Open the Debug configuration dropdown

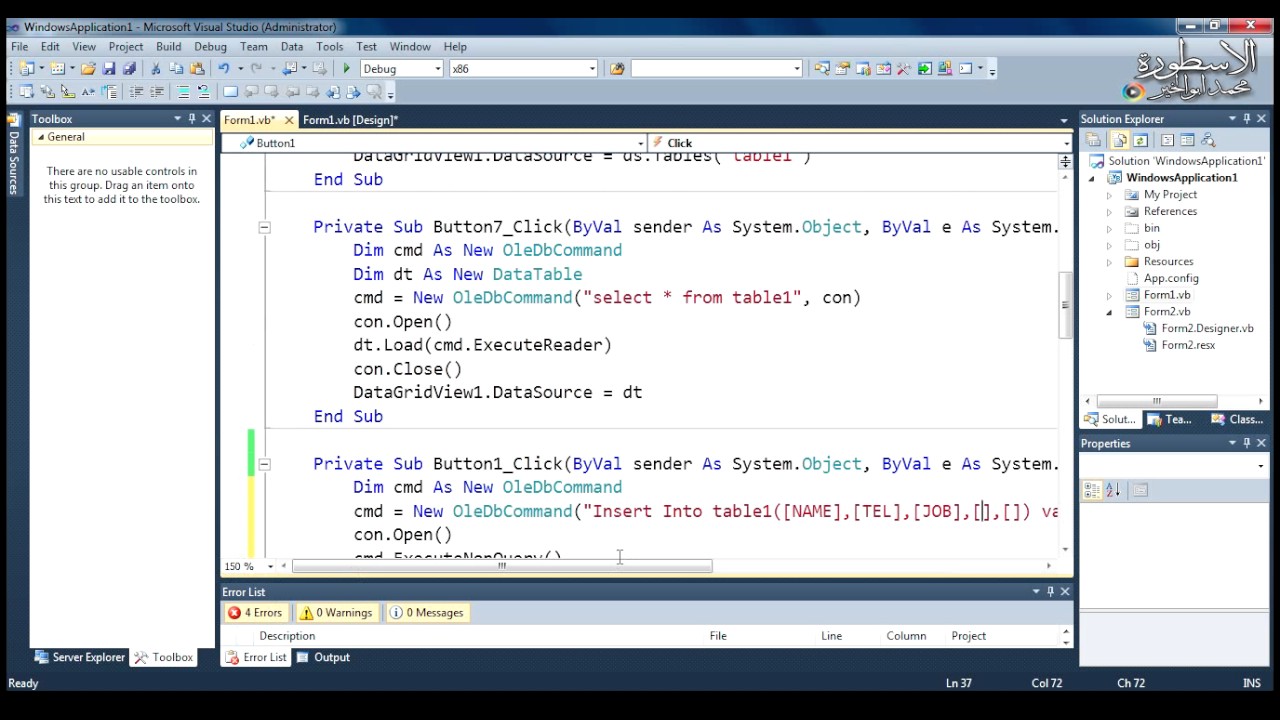click(438, 69)
